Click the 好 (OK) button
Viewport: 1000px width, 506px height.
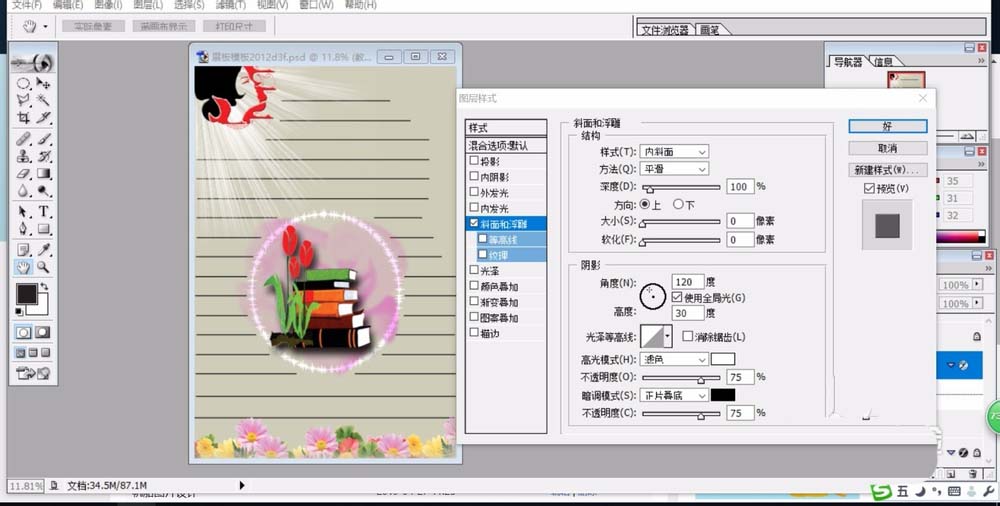[x=887, y=127]
